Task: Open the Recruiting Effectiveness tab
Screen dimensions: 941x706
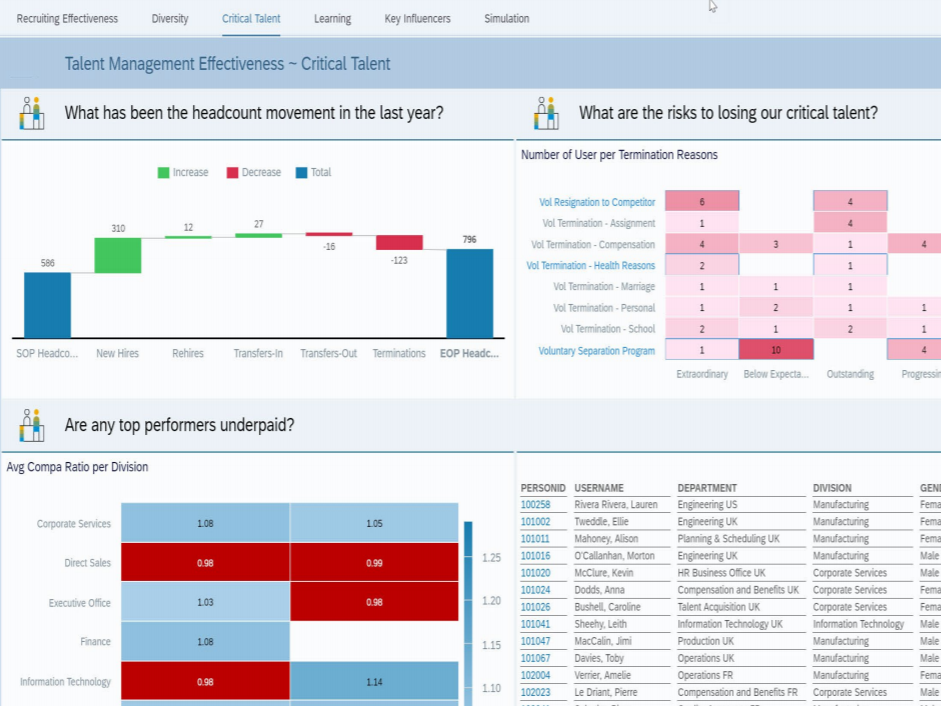Action: [x=67, y=19]
